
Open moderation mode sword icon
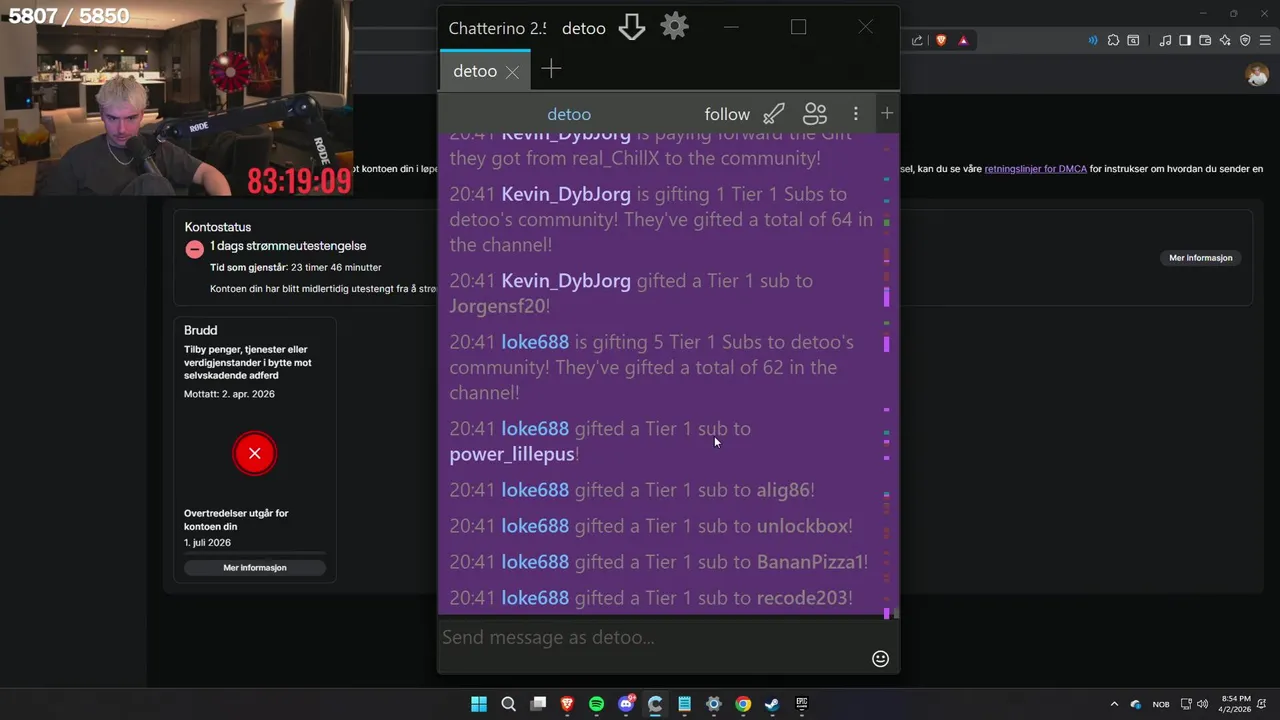[x=774, y=113]
